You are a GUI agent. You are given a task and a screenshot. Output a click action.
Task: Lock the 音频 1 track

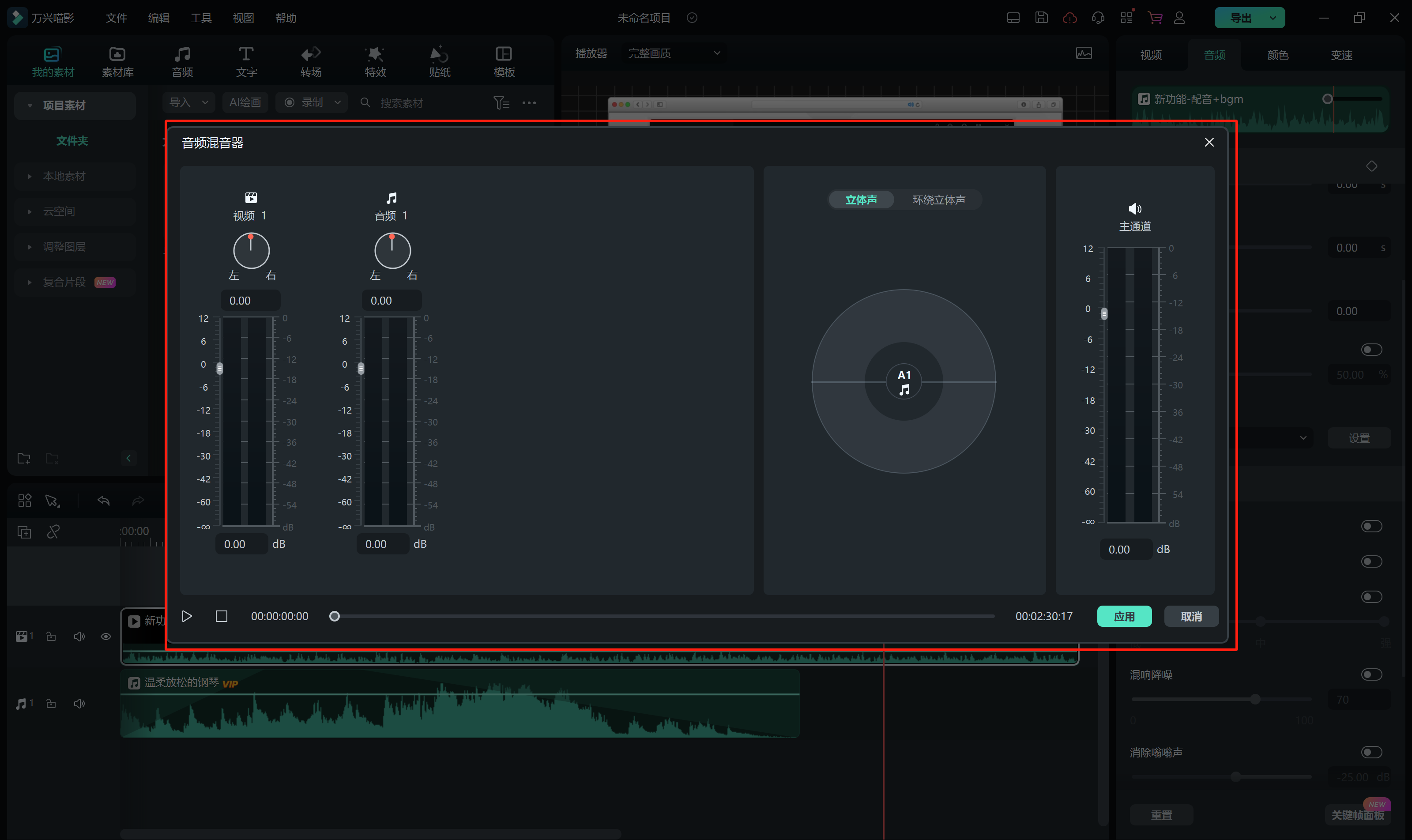(x=51, y=704)
